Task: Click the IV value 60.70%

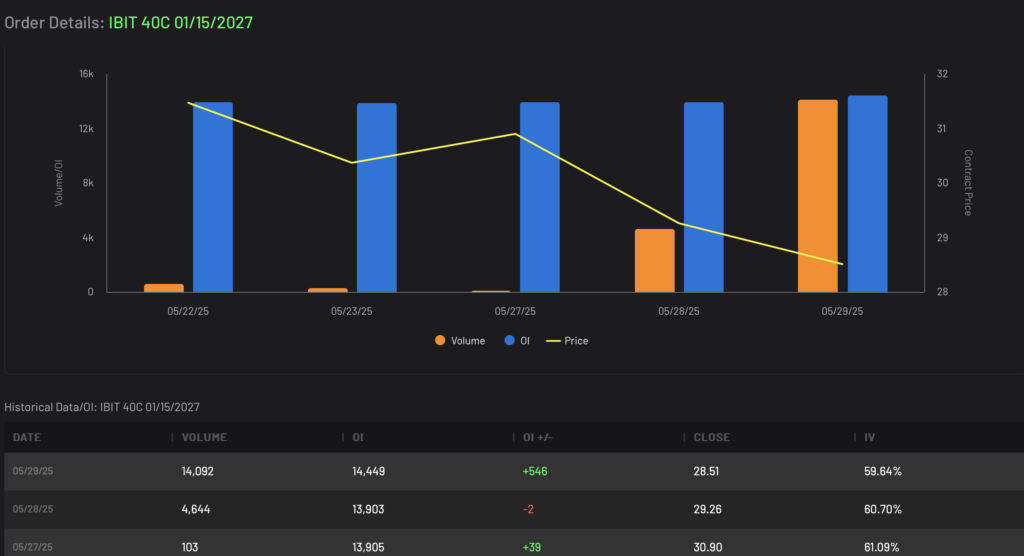Action: pos(883,509)
